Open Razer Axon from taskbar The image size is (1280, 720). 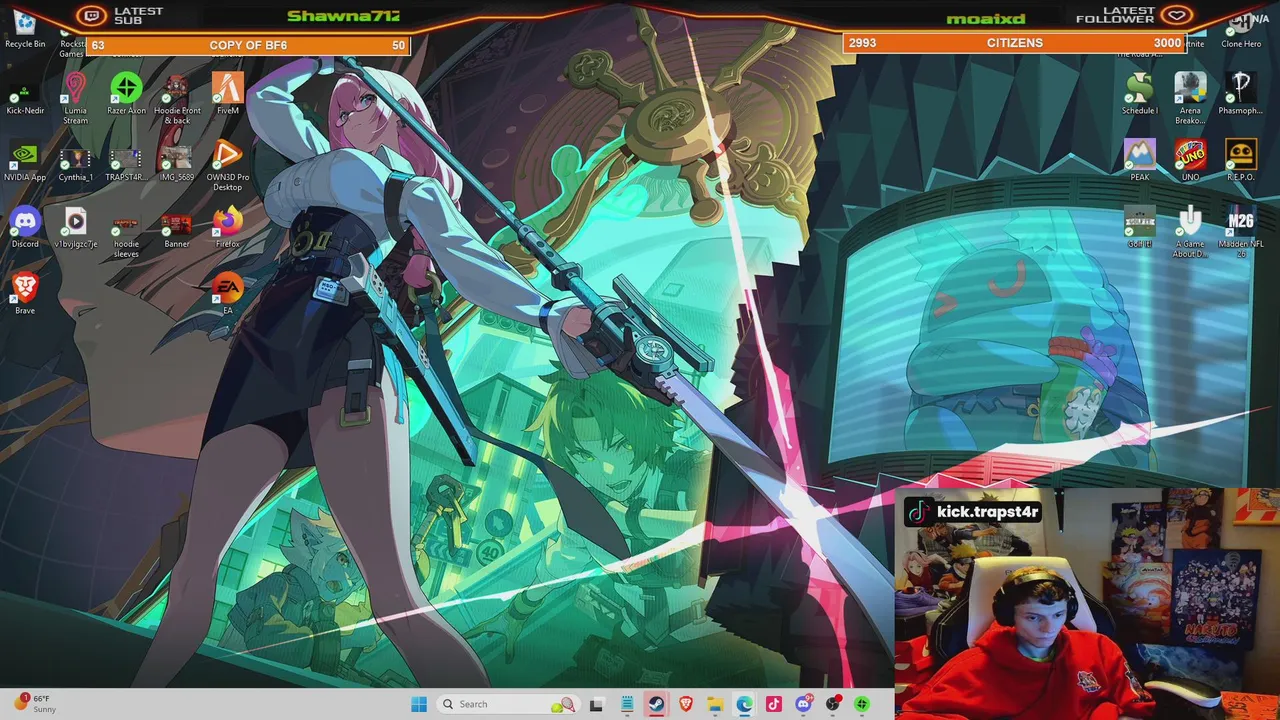(x=862, y=704)
